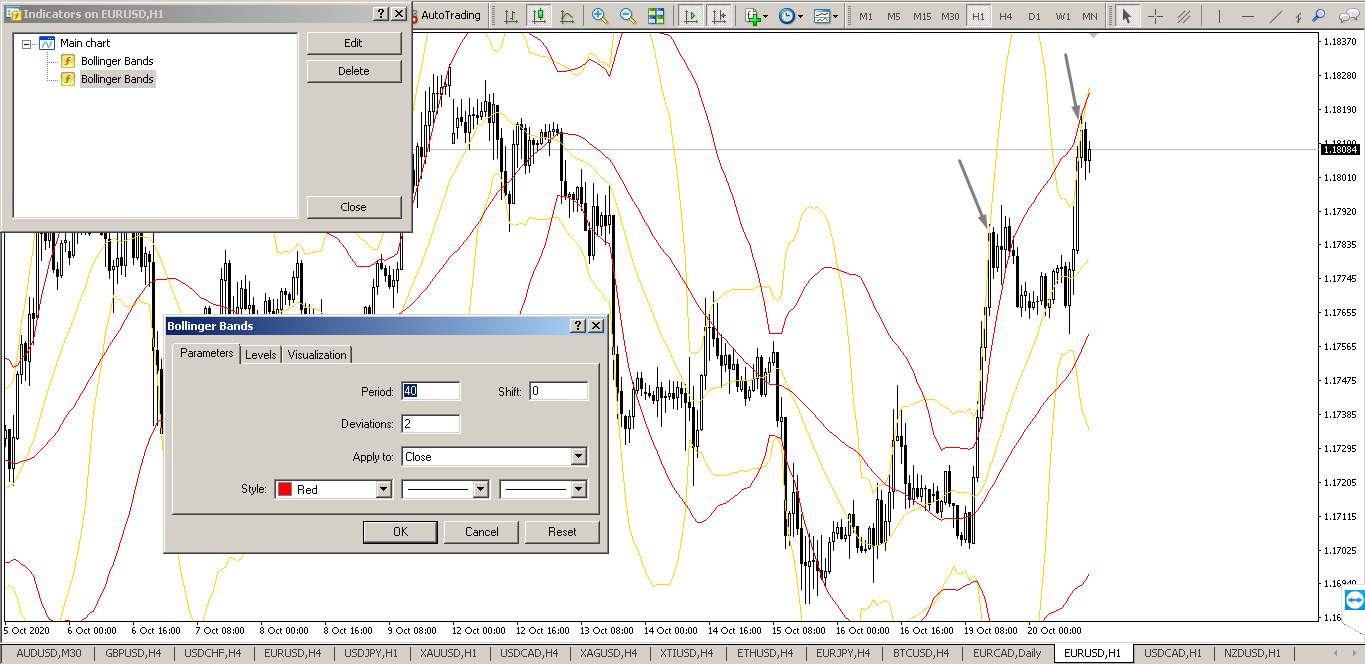Select the Parameters tab
Screen dimensions: 1365x664
(x=207, y=353)
